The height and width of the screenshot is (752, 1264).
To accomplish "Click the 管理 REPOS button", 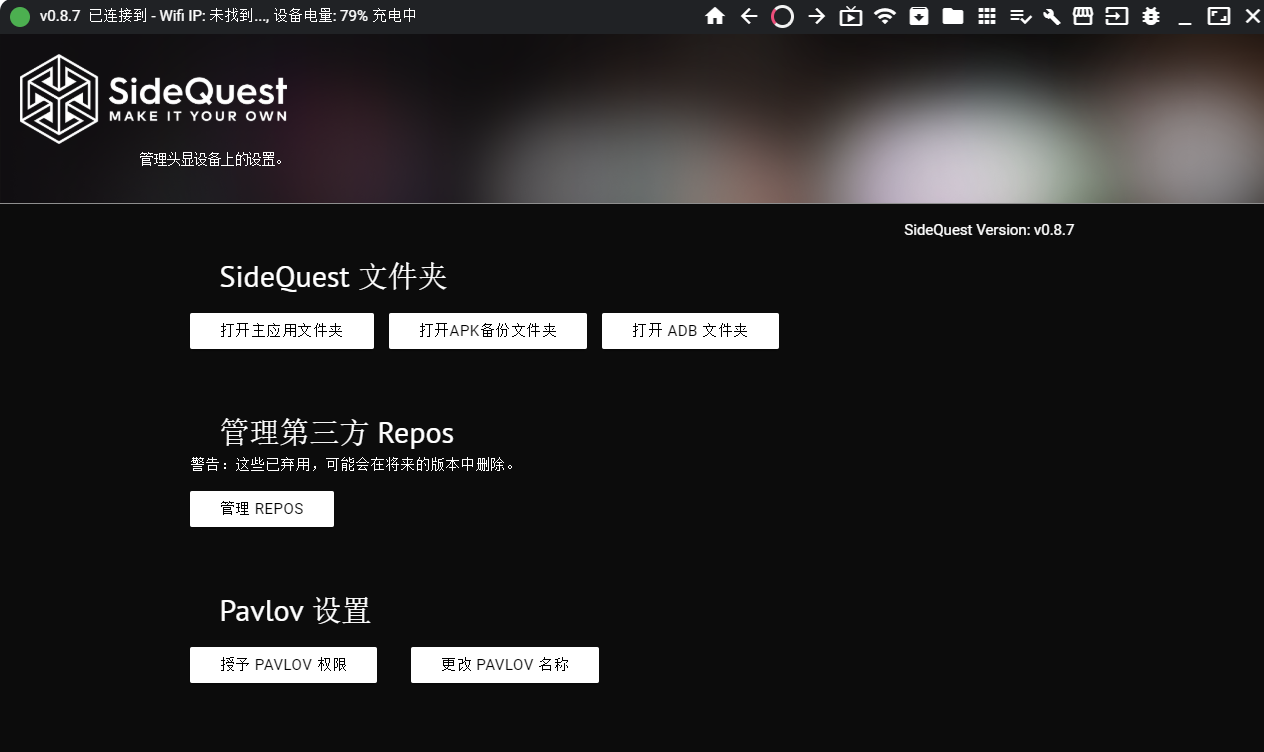I will point(262,509).
